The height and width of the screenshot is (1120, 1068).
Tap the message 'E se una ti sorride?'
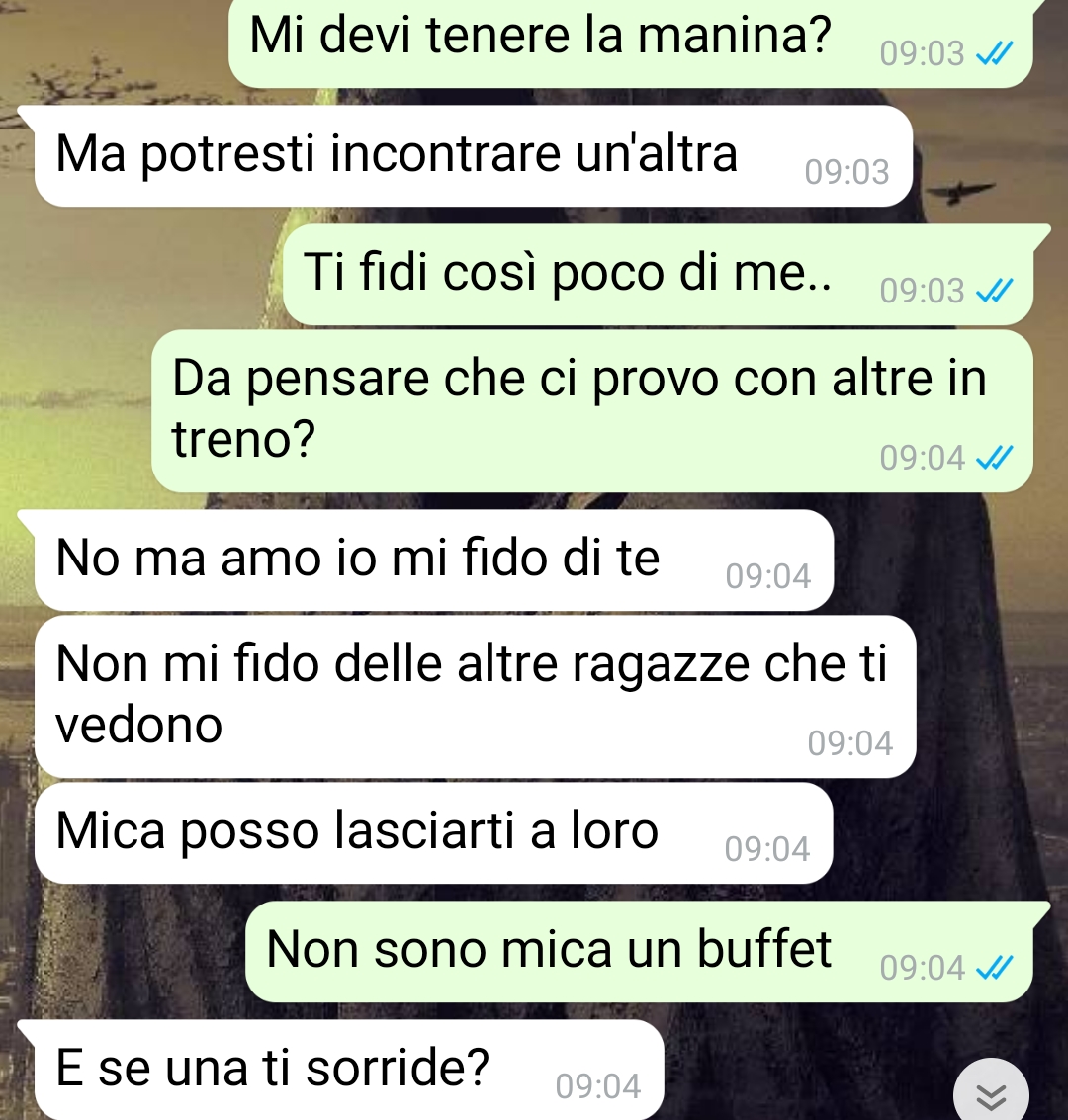tap(349, 1070)
